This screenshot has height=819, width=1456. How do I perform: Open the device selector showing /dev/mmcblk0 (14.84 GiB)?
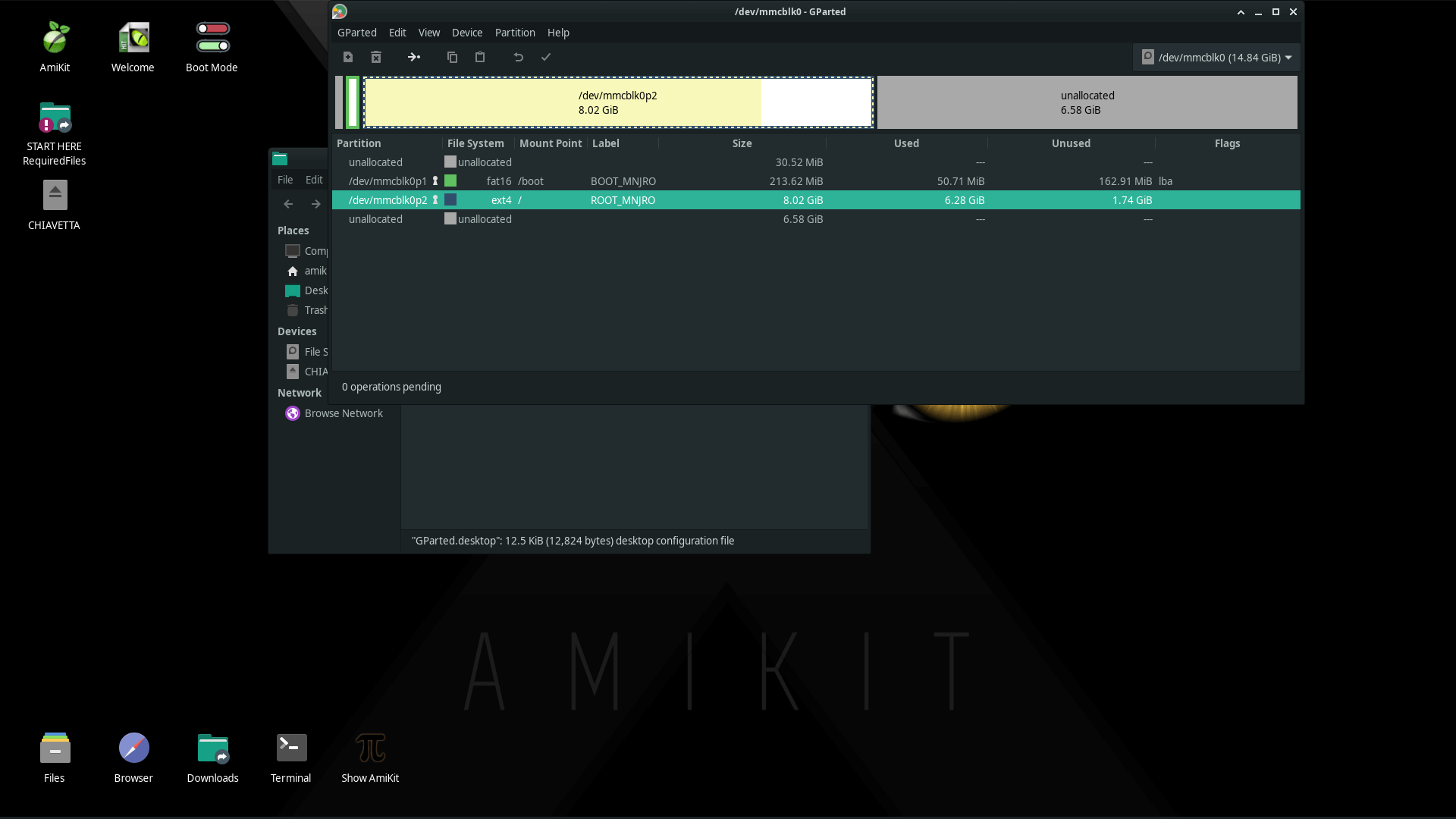click(x=1215, y=57)
